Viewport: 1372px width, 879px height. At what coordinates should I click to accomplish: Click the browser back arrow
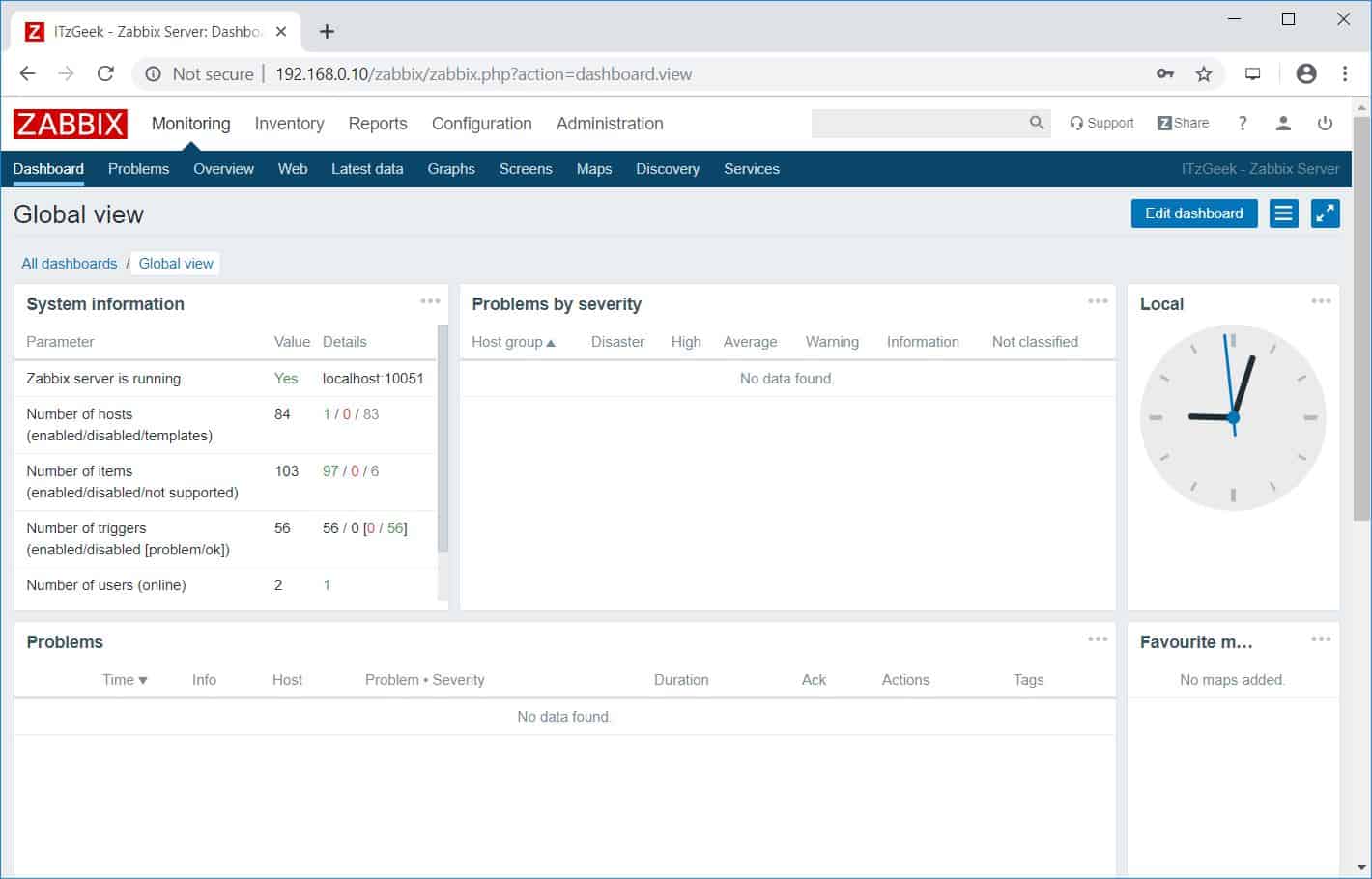point(27,73)
